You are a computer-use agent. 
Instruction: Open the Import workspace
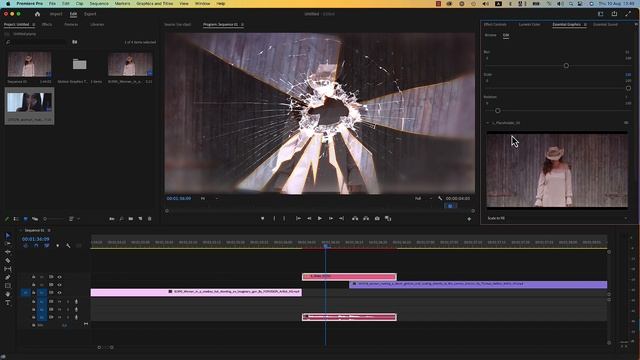pyautogui.click(x=56, y=14)
